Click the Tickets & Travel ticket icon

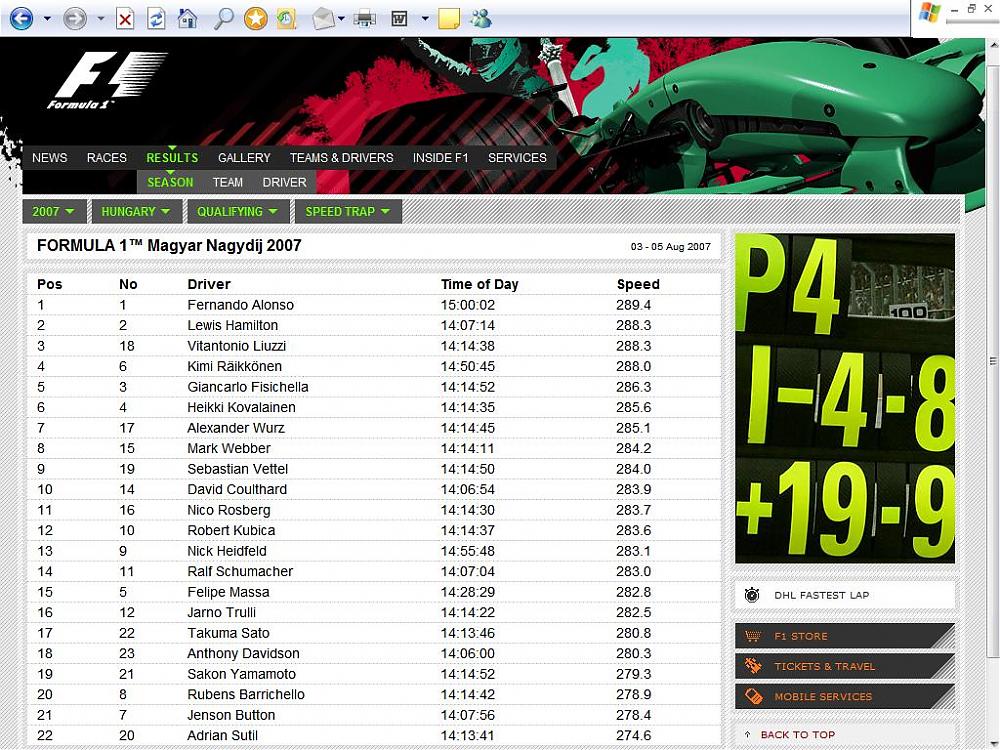(753, 666)
